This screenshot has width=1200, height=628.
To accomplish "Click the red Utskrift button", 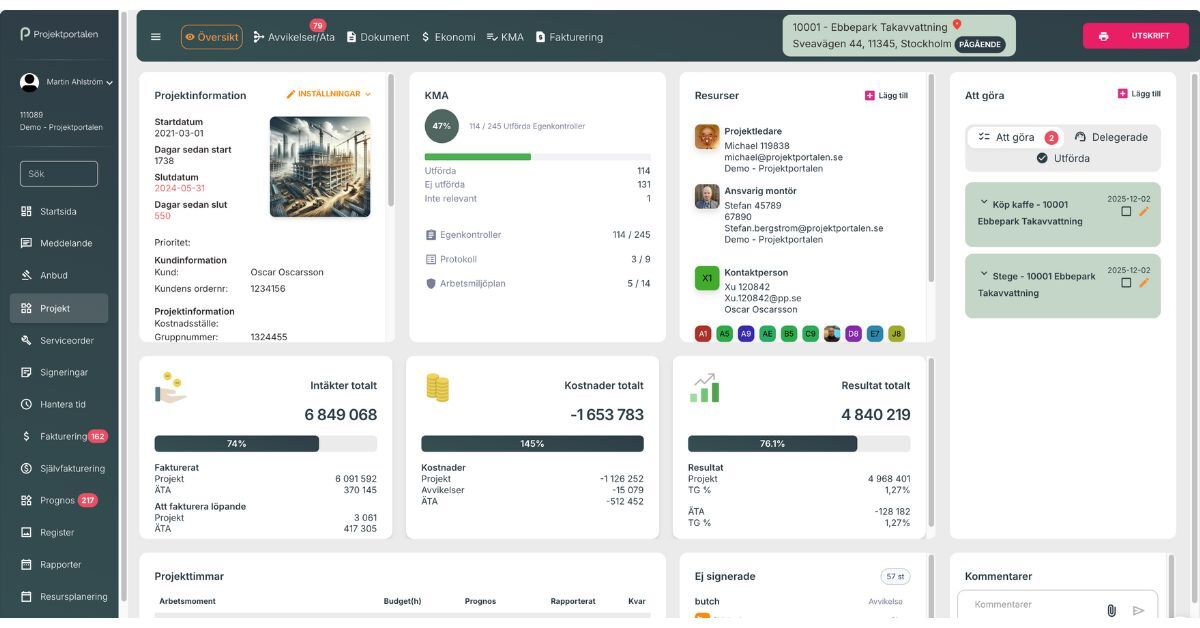I will coord(1135,36).
